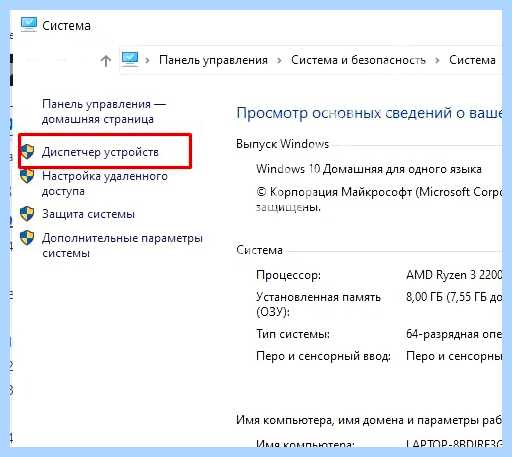
Task: Open Настройка удаленного доступа link
Action: pyautogui.click(x=105, y=183)
